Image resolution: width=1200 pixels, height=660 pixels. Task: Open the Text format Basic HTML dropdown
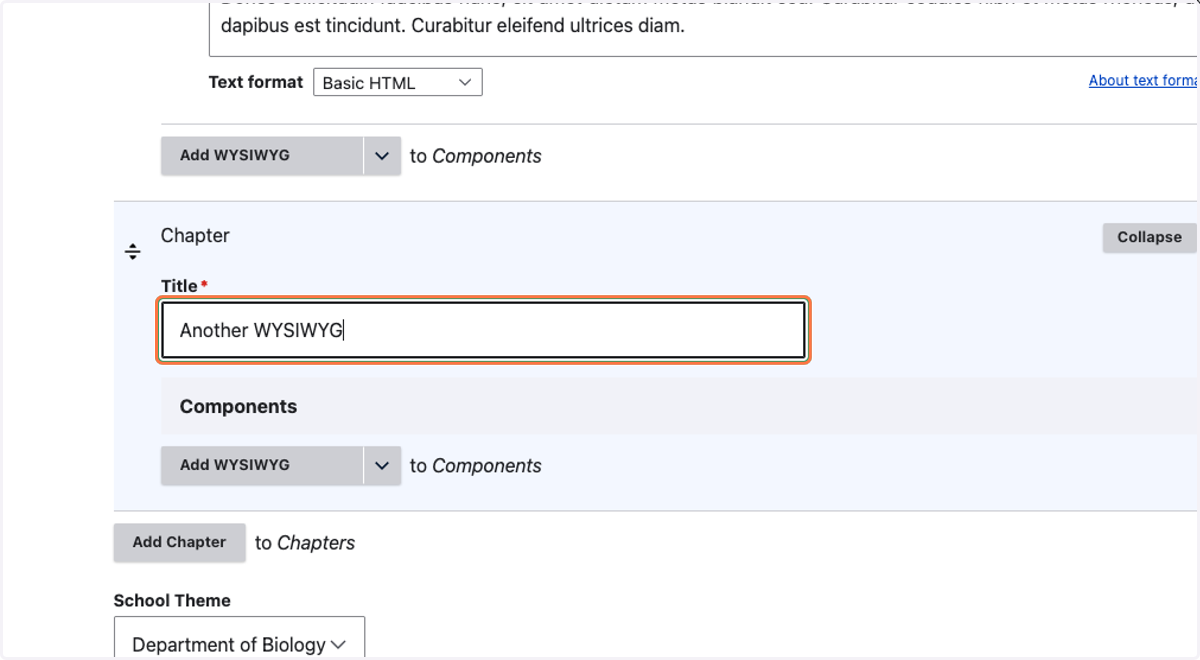(398, 82)
